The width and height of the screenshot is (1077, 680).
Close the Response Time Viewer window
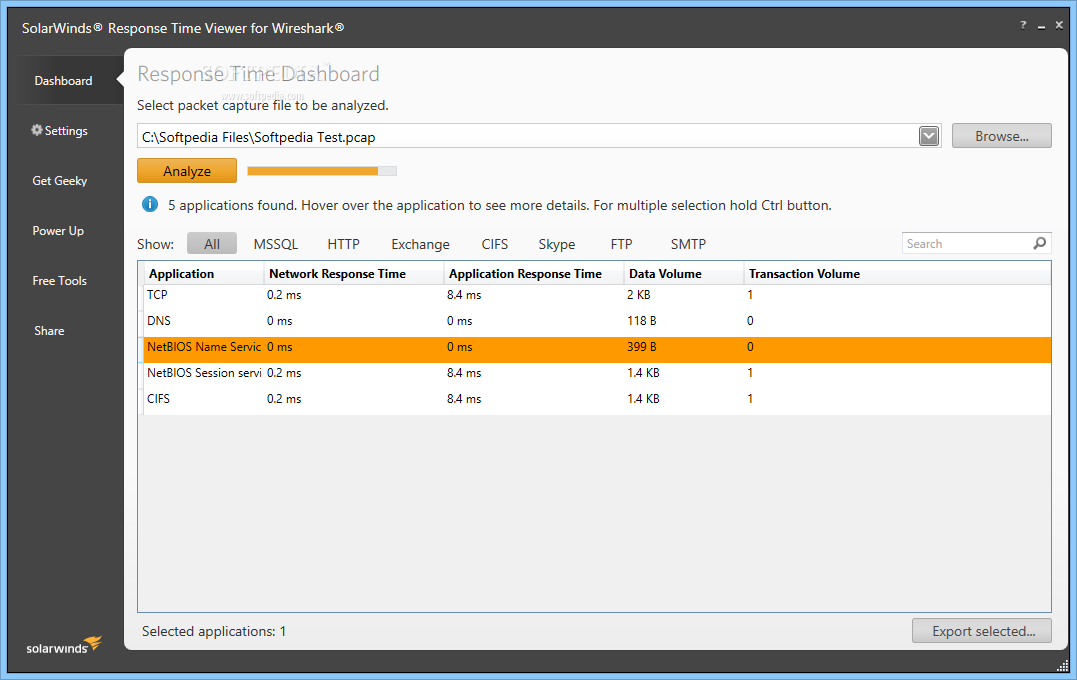click(x=1059, y=25)
